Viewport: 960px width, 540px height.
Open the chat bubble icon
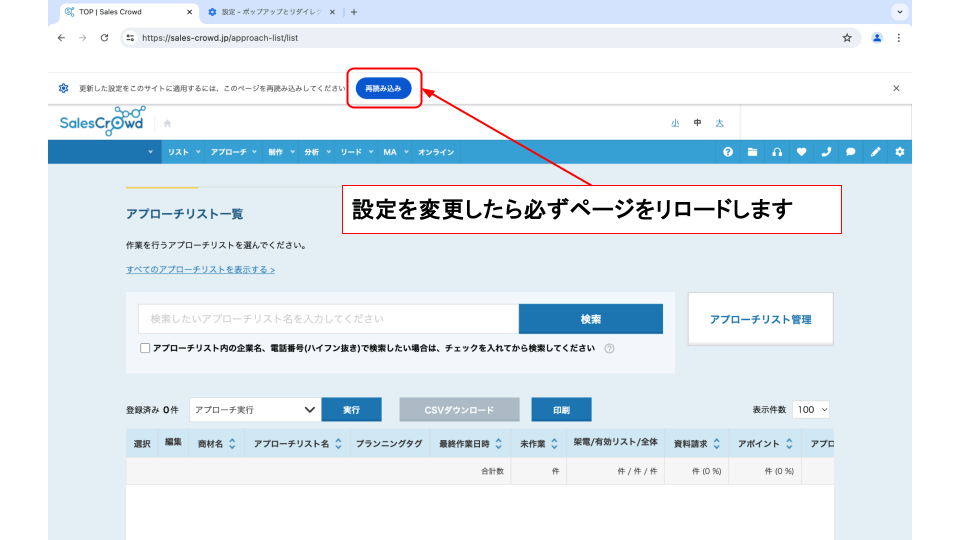point(850,152)
